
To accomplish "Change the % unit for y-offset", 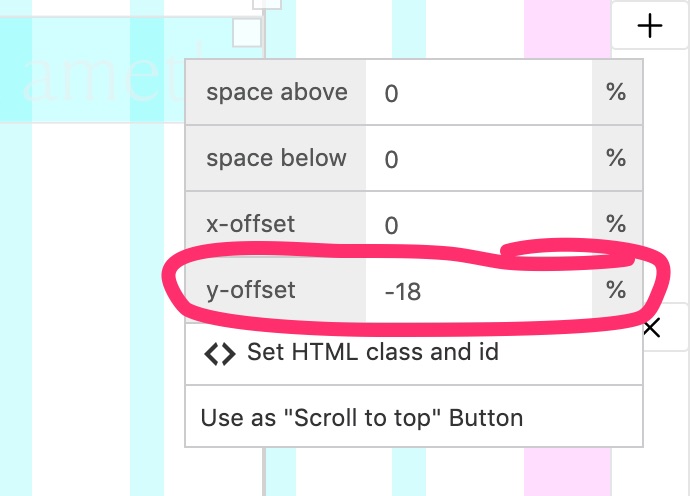I will (616, 291).
